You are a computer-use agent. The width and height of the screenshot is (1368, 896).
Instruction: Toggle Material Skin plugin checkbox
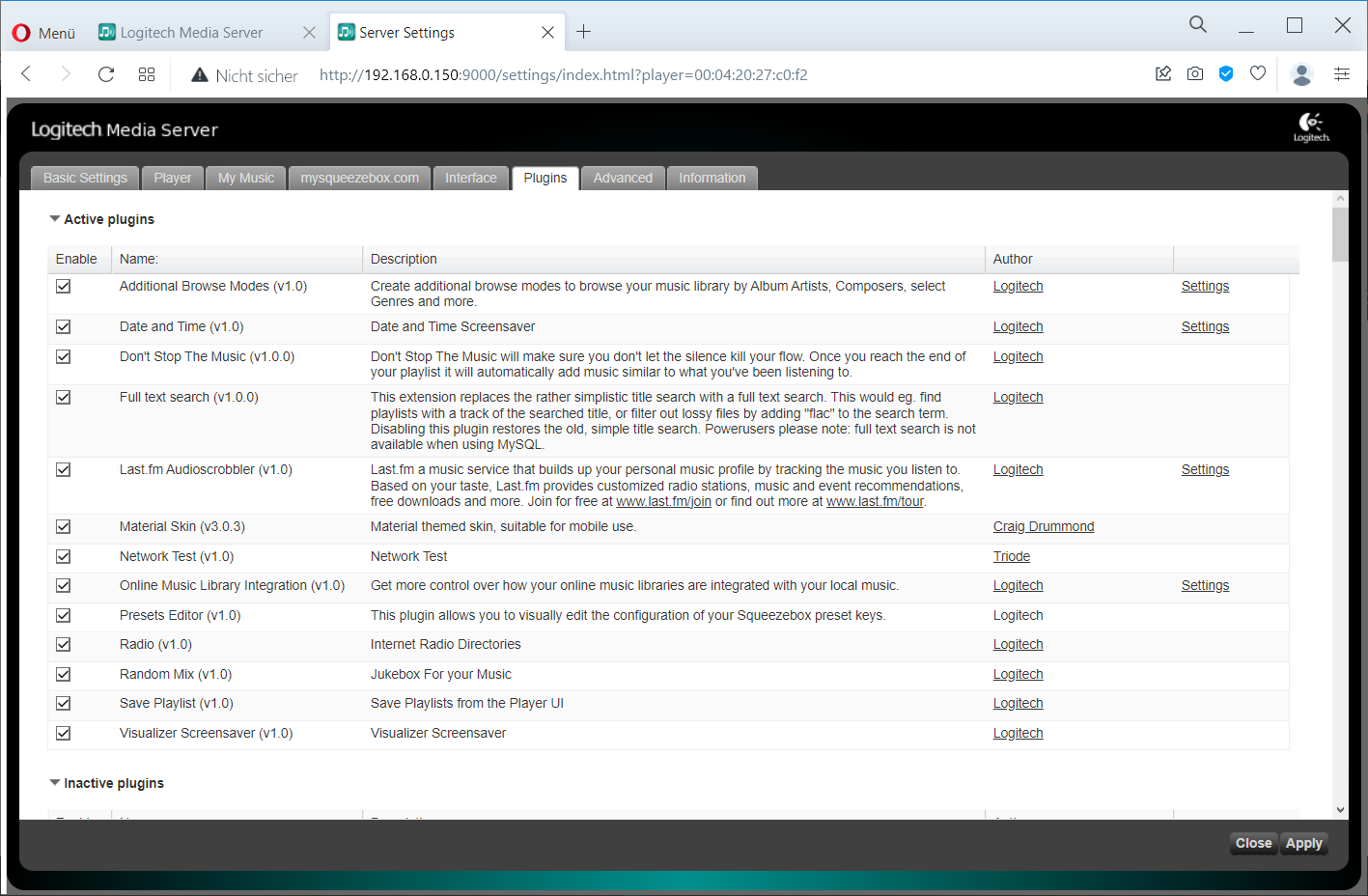(x=64, y=526)
